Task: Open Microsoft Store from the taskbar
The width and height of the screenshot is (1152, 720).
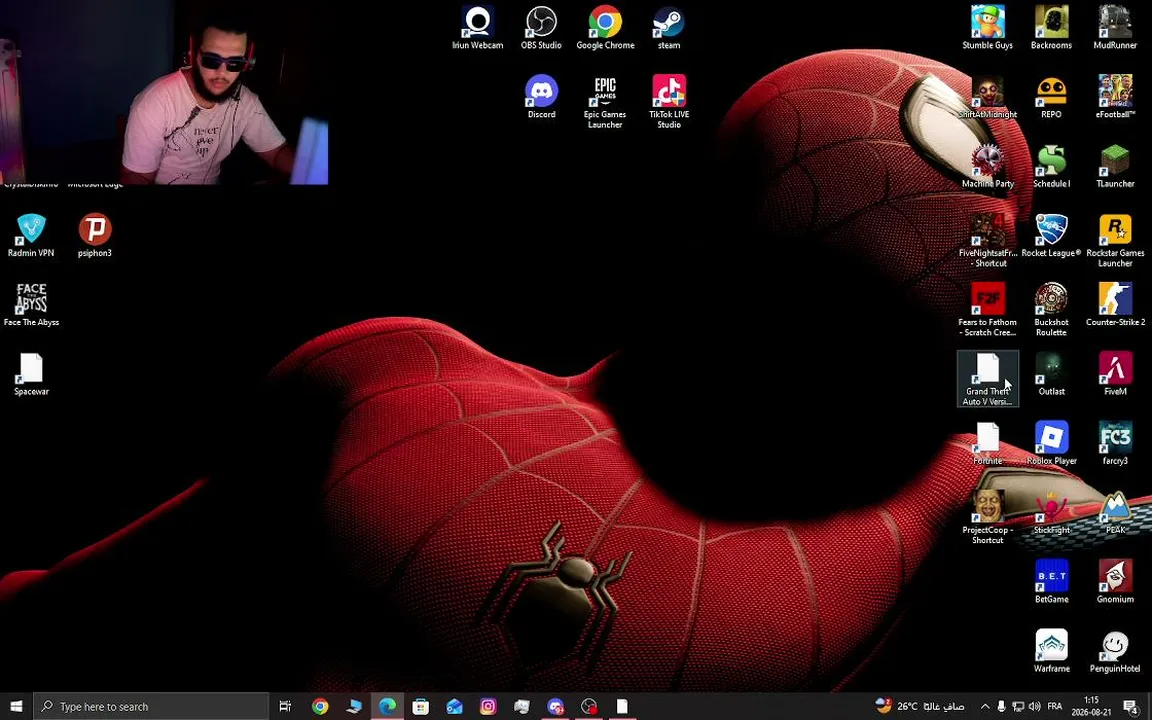Action: 421,706
